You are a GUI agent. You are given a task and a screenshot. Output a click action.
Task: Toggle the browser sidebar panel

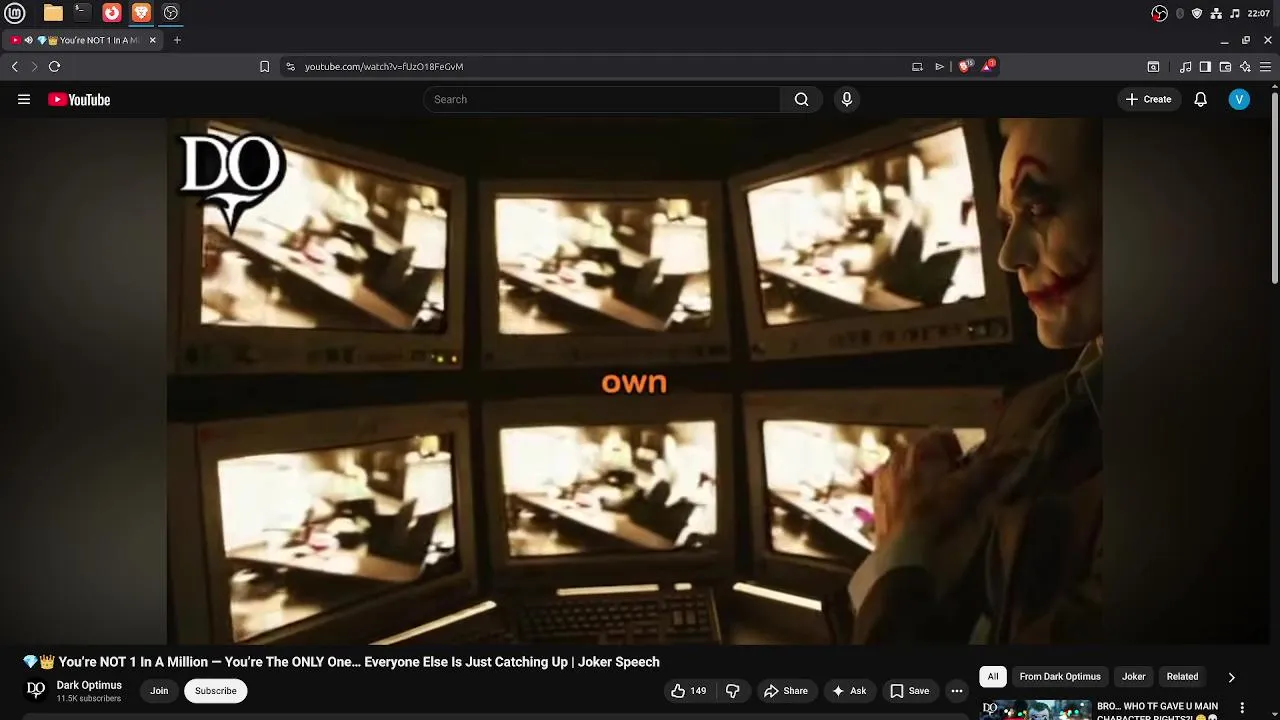1205,66
